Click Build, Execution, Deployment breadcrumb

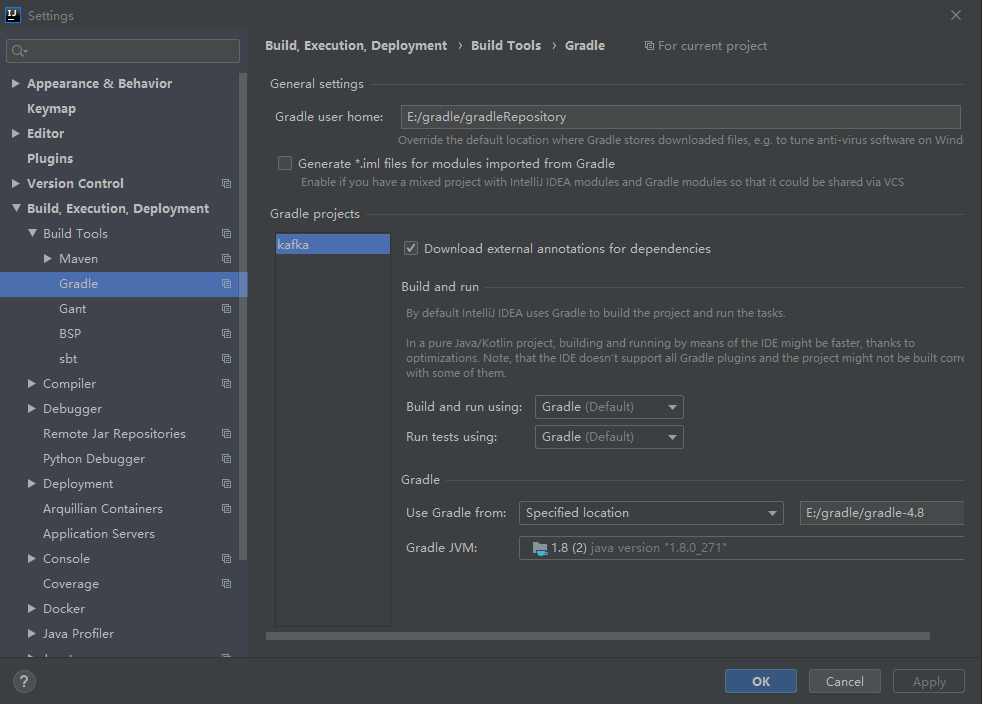tap(356, 46)
